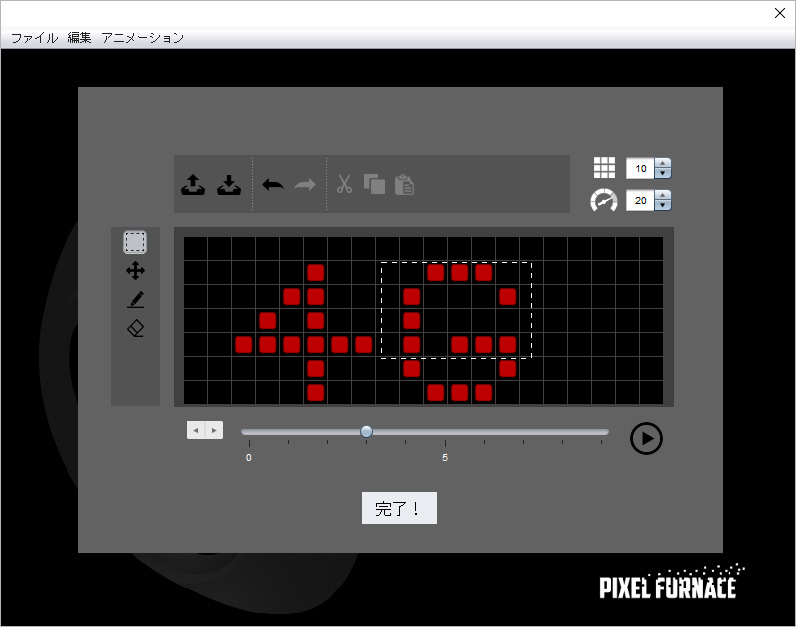Screen dimensions: 796x627
Task: Select the move tool
Action: pyautogui.click(x=135, y=271)
